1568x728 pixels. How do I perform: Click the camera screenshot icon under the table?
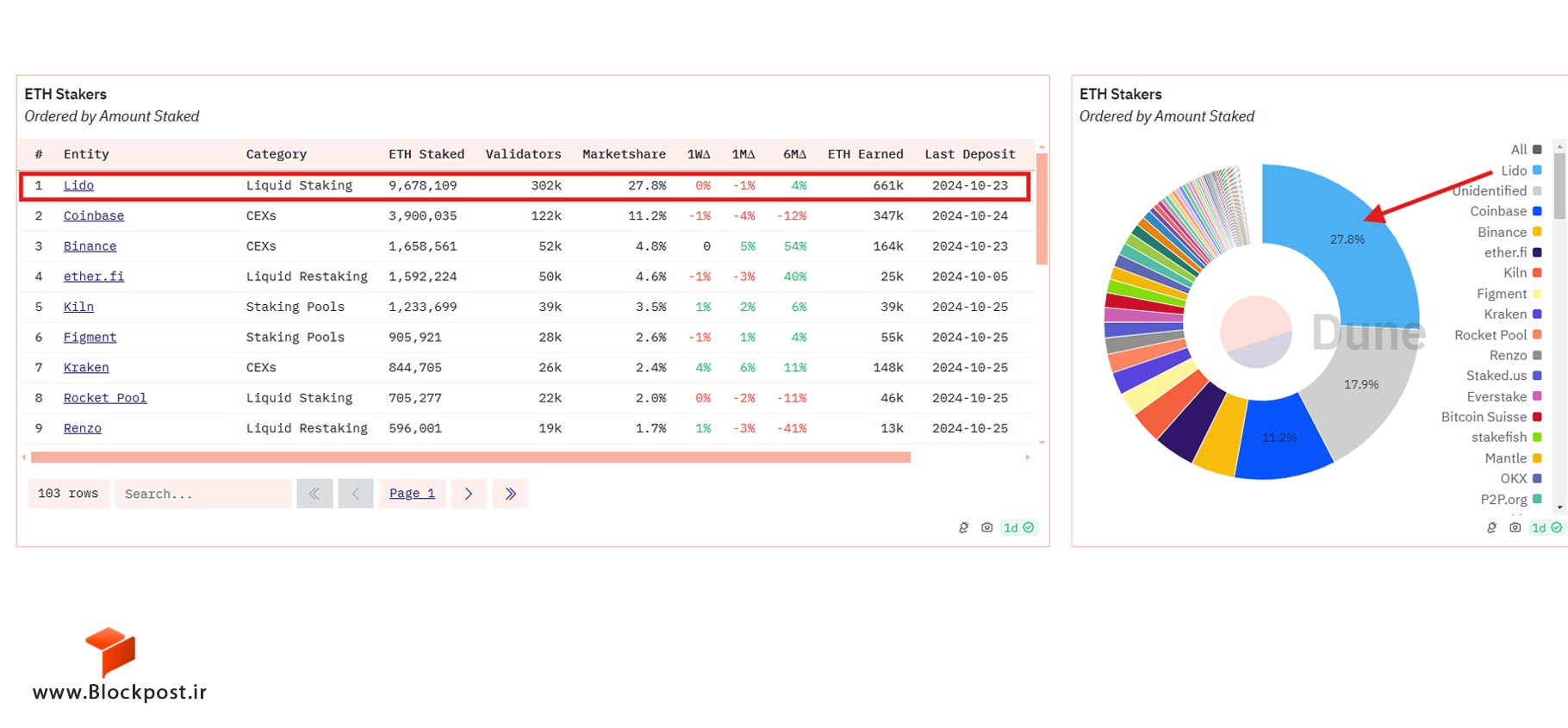[986, 527]
